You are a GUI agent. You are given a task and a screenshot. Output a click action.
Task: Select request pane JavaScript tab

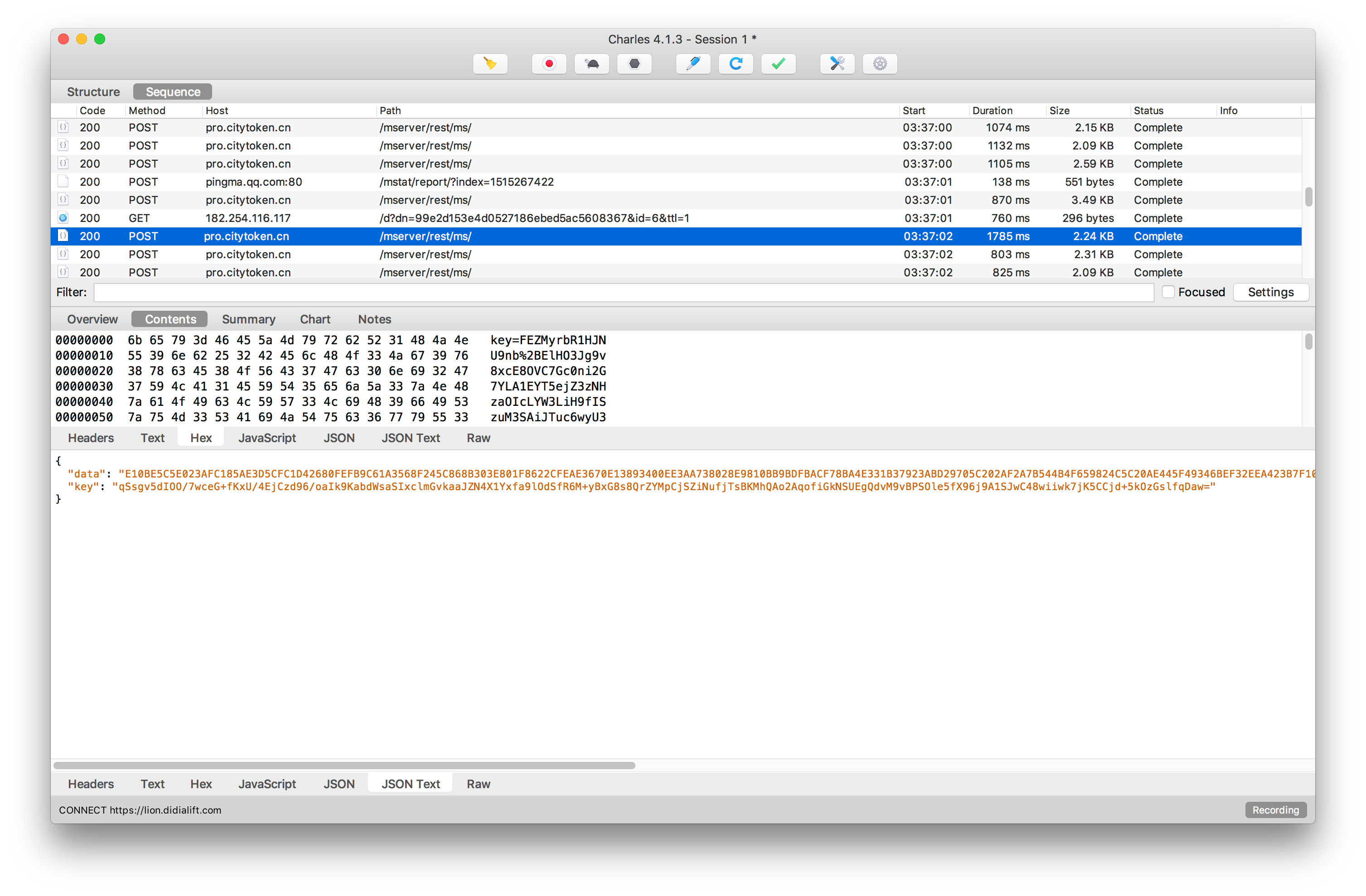(x=267, y=438)
